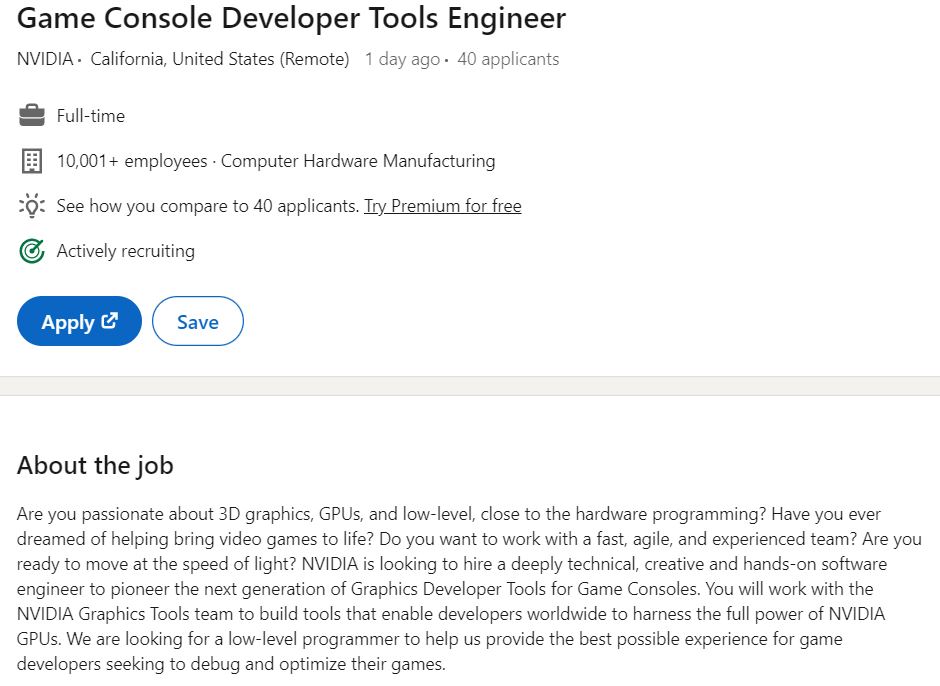Click the building company size icon
This screenshot has height=686, width=940.
click(x=32, y=161)
